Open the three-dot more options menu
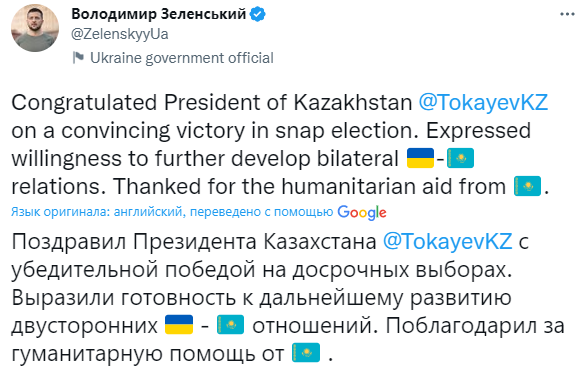The image size is (583, 371). (x=567, y=14)
